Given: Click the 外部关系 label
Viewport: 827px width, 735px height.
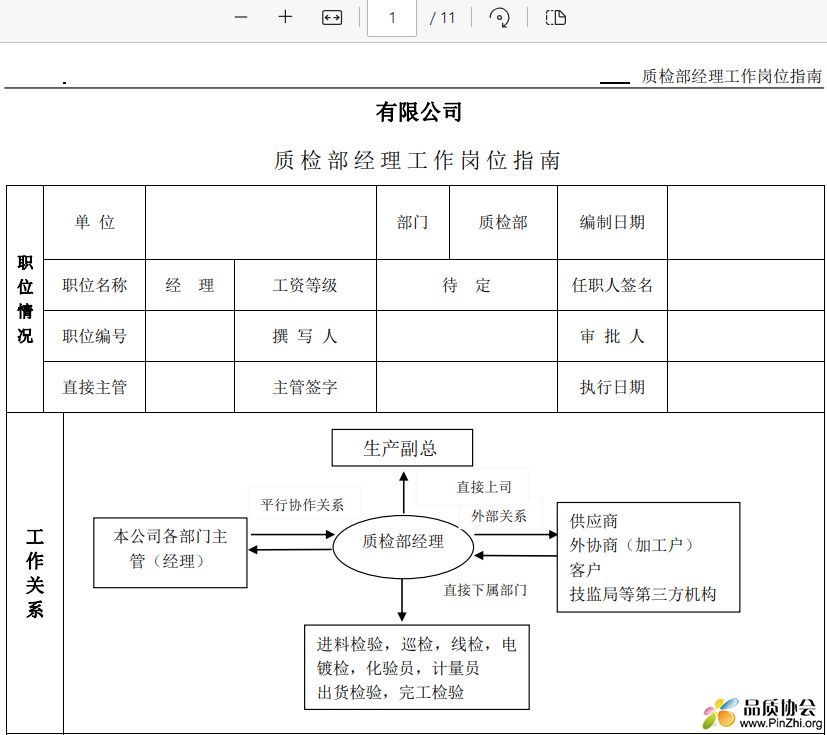Looking at the screenshot, I should pyautogui.click(x=499, y=516).
